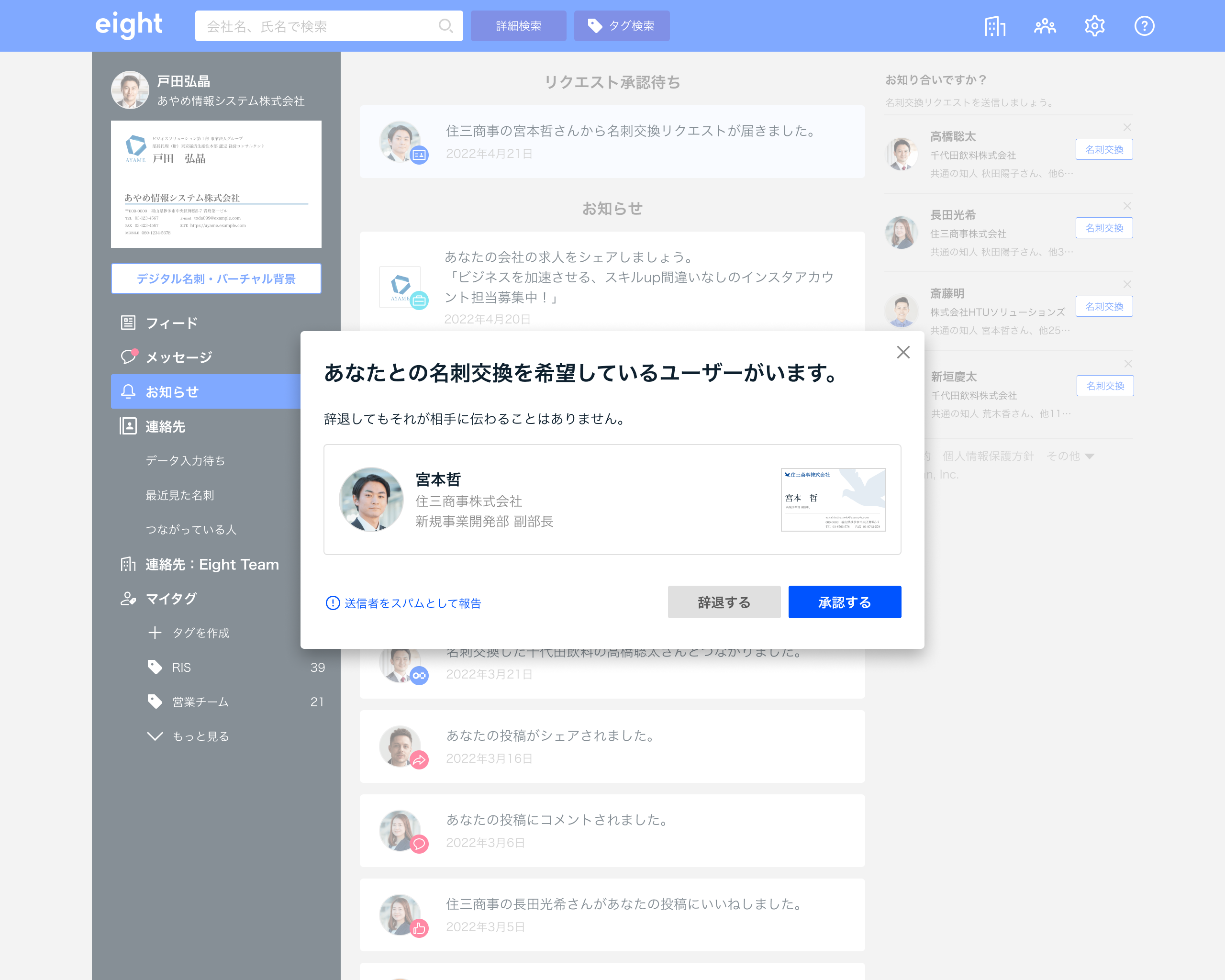Click the plus icon beside タグを作成
The height and width of the screenshot is (980, 1225).
coord(155,633)
